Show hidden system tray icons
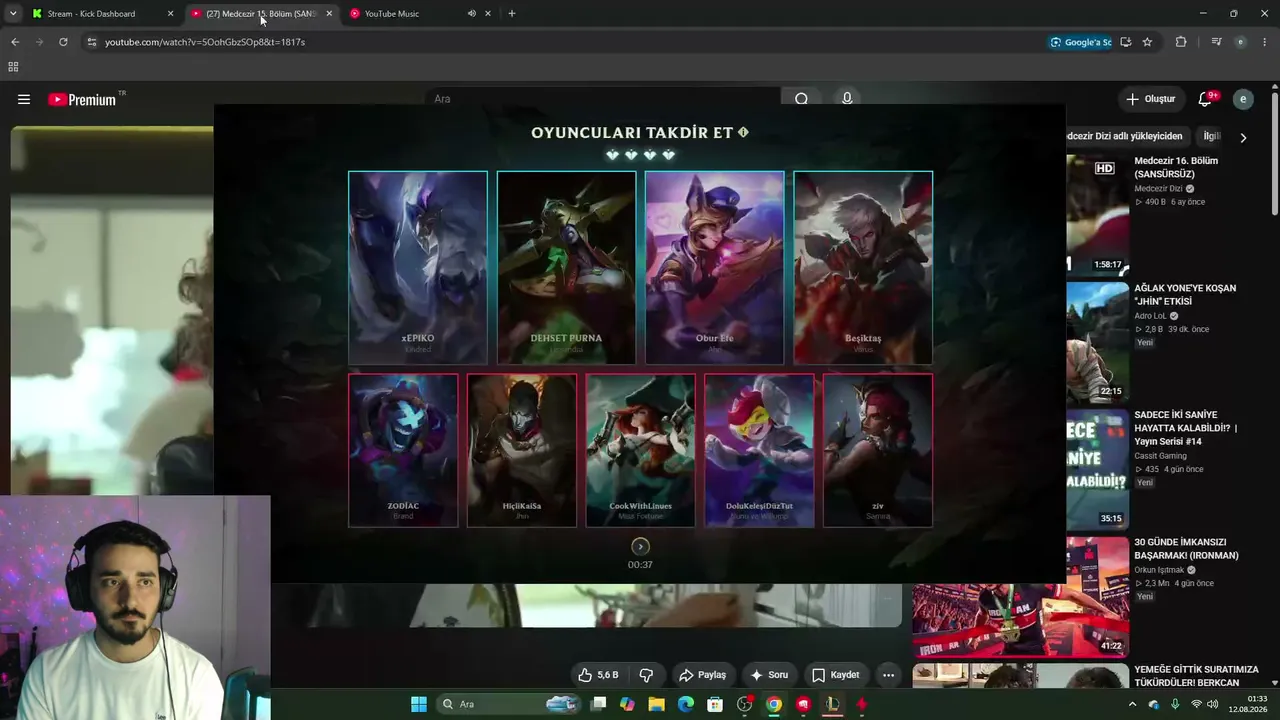The width and height of the screenshot is (1280, 720). (1132, 704)
